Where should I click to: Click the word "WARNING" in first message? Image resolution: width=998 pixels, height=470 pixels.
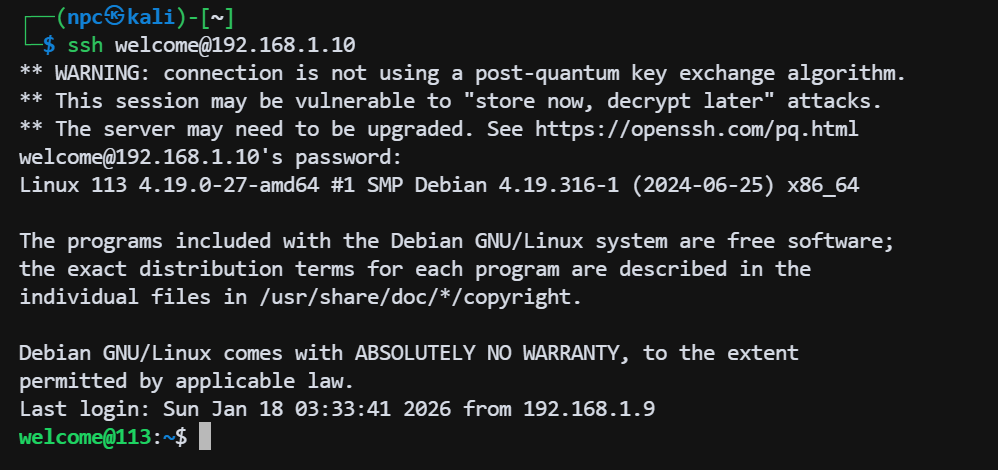[x=98, y=73]
